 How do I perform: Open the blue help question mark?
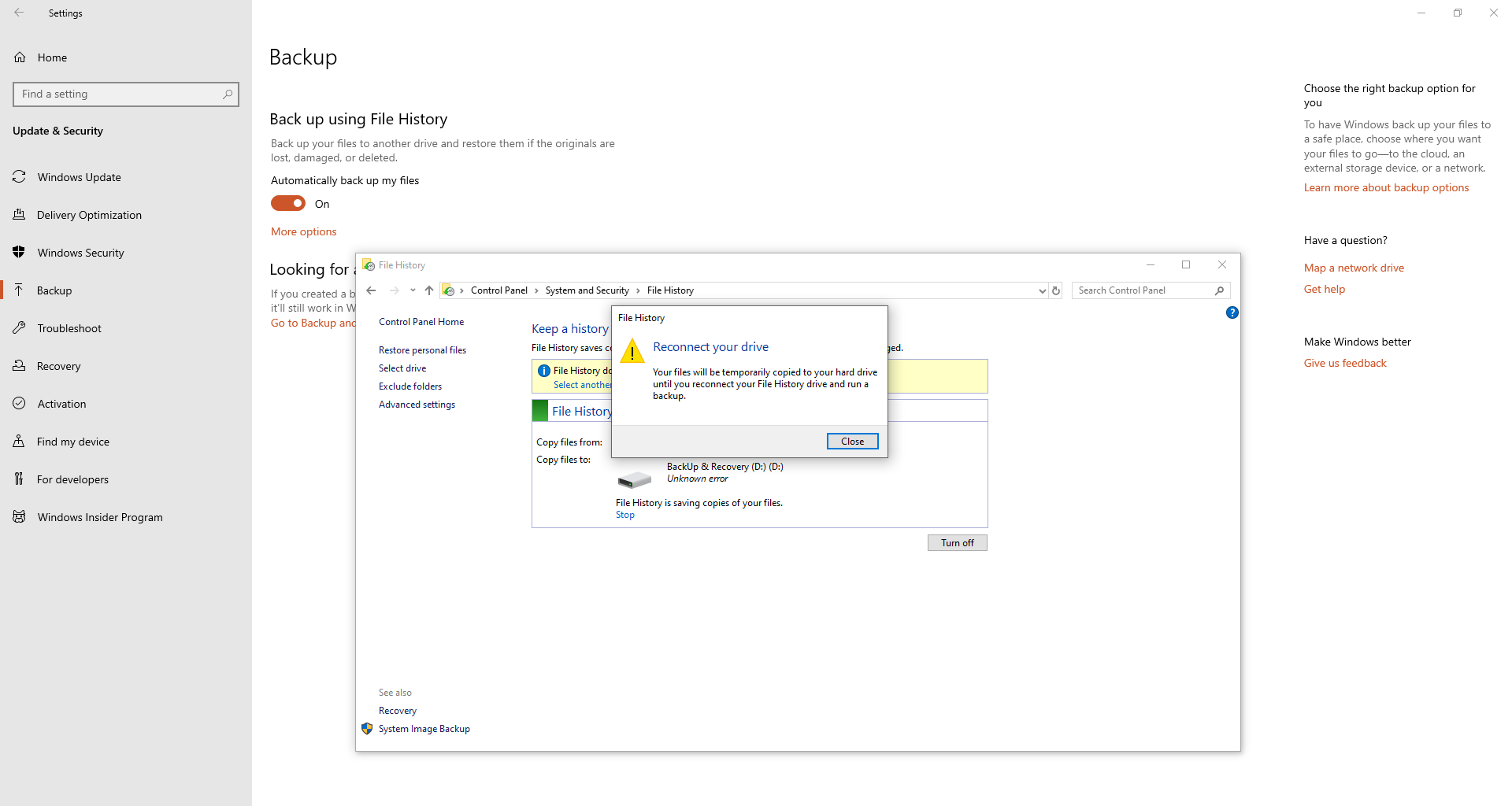pyautogui.click(x=1232, y=312)
